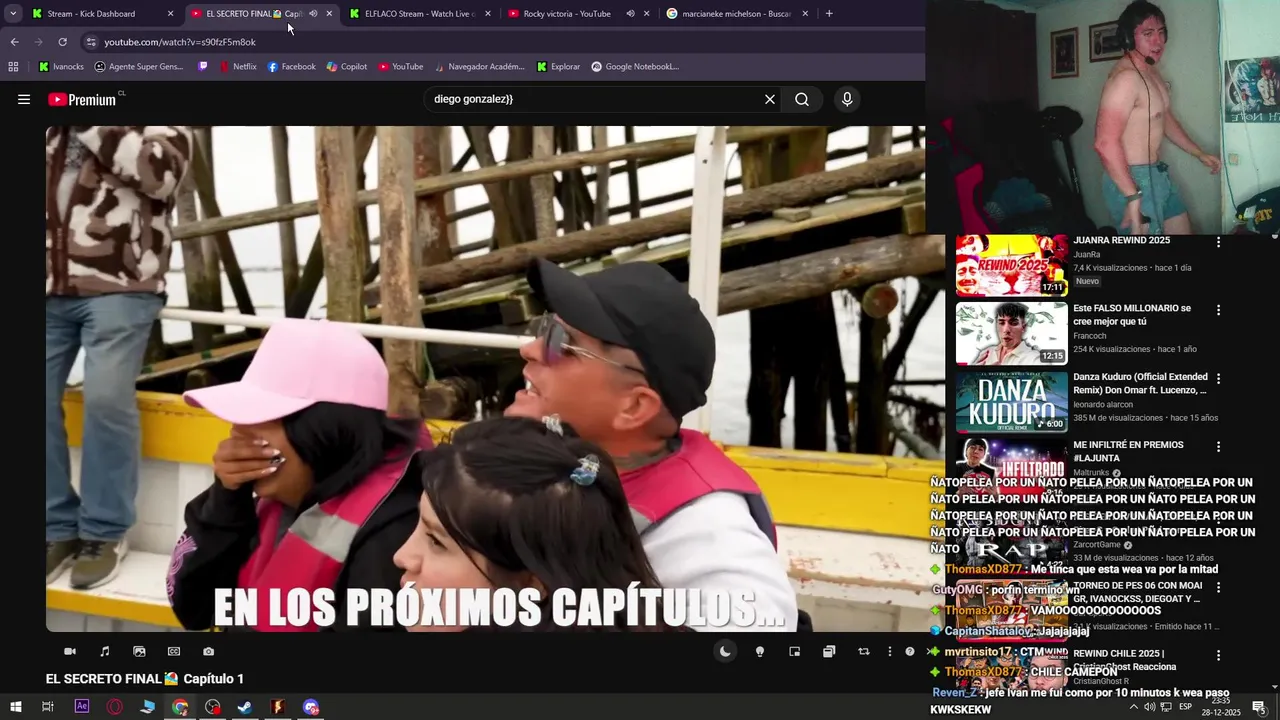Toggle the dark mode moon button
The width and height of the screenshot is (1280, 720).
[725, 652]
